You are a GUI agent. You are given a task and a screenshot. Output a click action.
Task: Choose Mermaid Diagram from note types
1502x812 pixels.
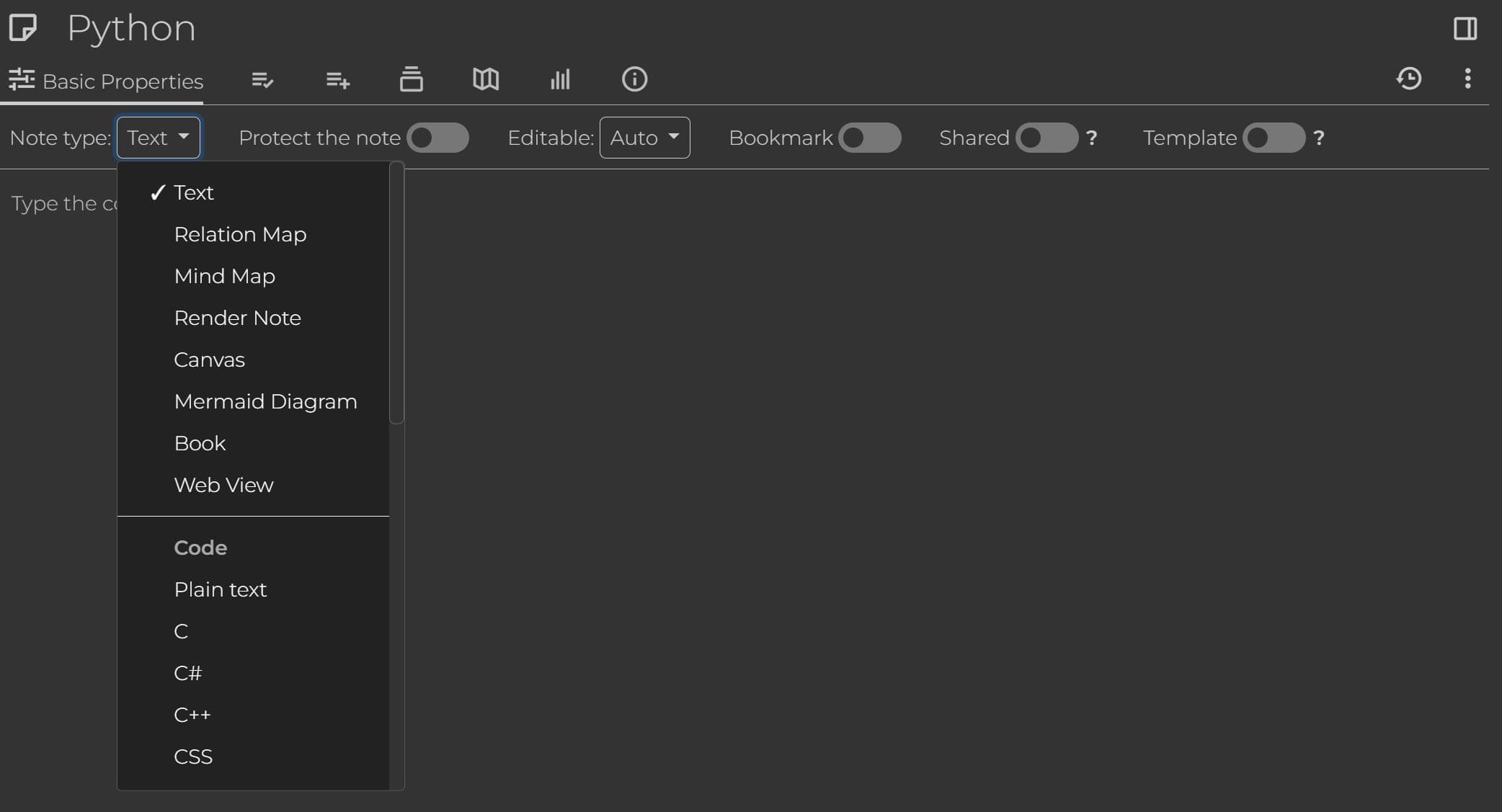click(265, 401)
